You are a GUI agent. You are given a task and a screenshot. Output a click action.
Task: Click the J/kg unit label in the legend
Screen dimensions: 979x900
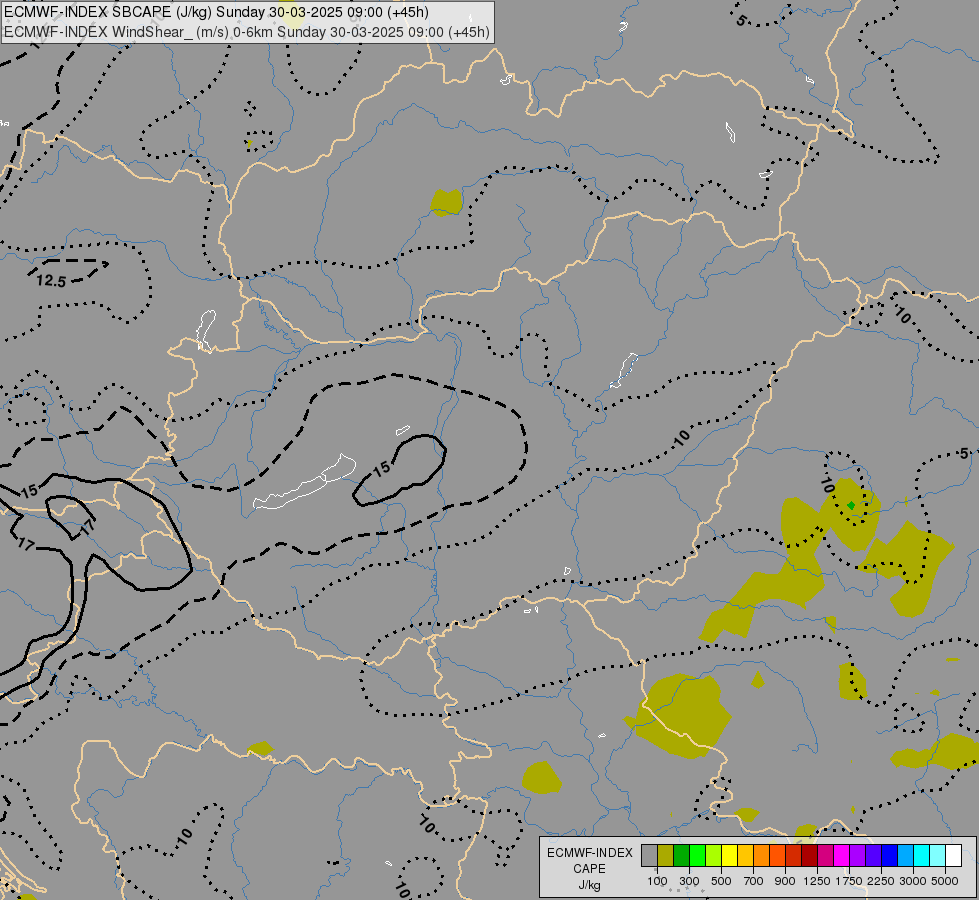click(x=589, y=885)
